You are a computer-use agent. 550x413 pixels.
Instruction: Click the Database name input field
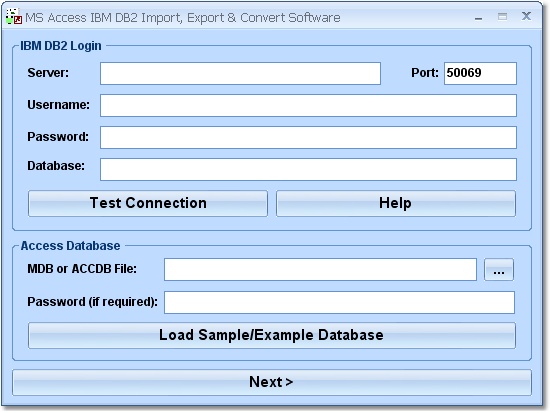click(308, 169)
